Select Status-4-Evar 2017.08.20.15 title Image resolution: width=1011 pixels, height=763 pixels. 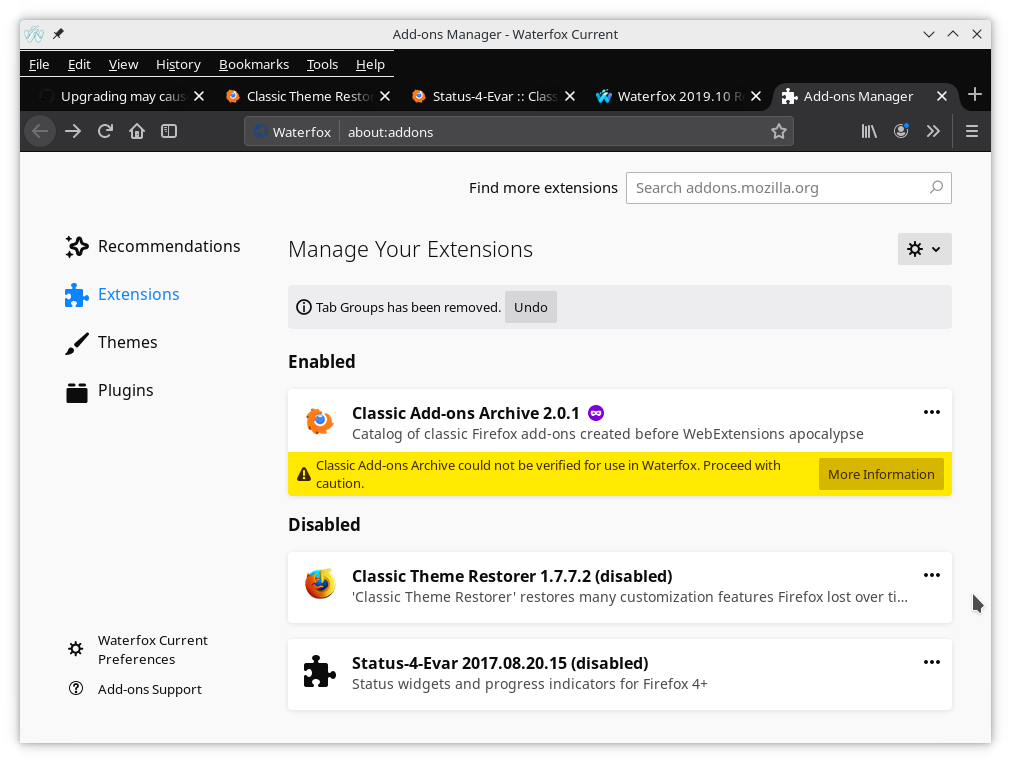tap(500, 663)
